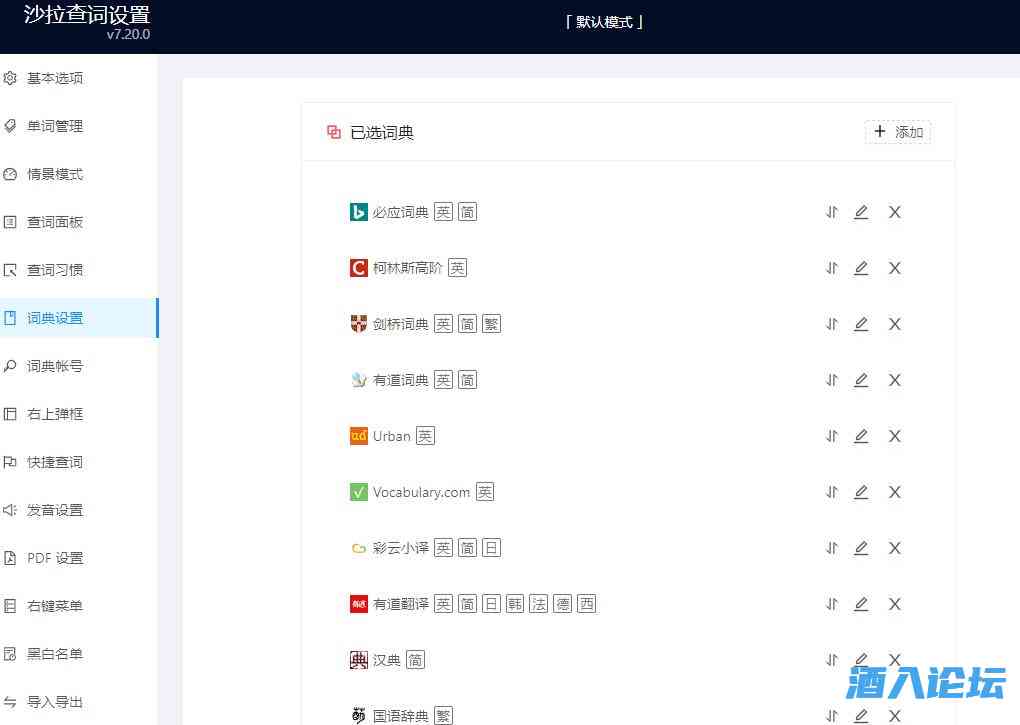Edit the 必应词典 dictionary

861,212
